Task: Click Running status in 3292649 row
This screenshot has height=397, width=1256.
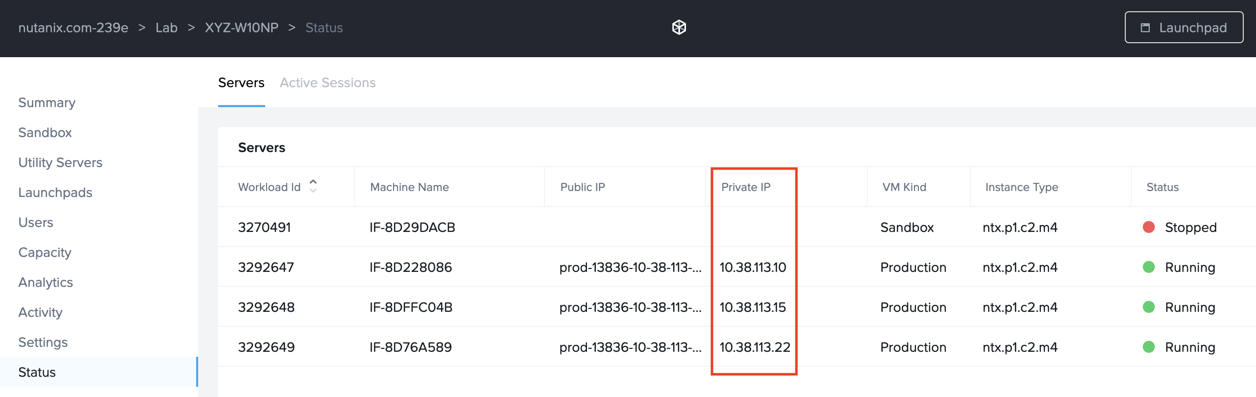Action: tap(1190, 347)
